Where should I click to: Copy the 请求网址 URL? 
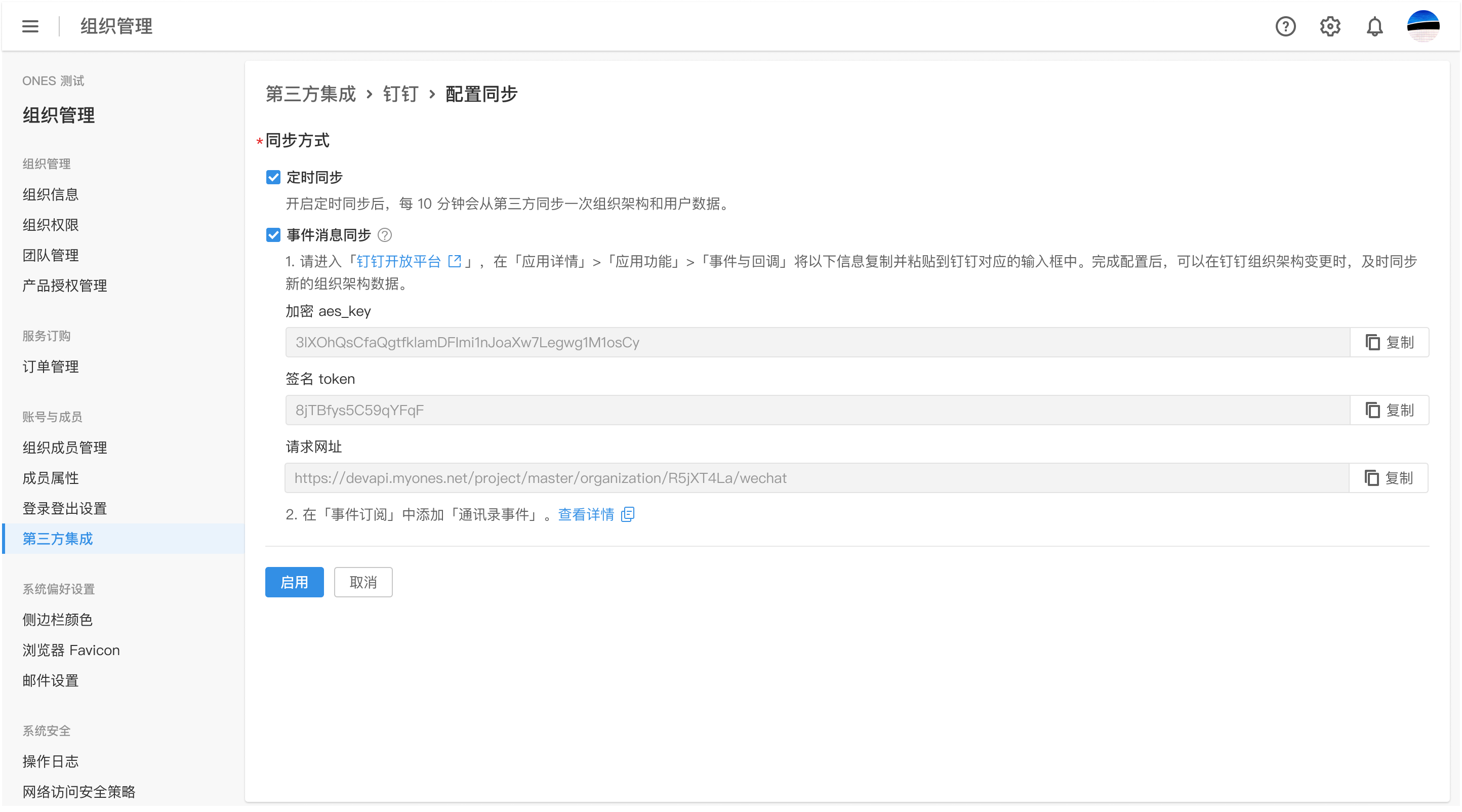[x=1388, y=478]
